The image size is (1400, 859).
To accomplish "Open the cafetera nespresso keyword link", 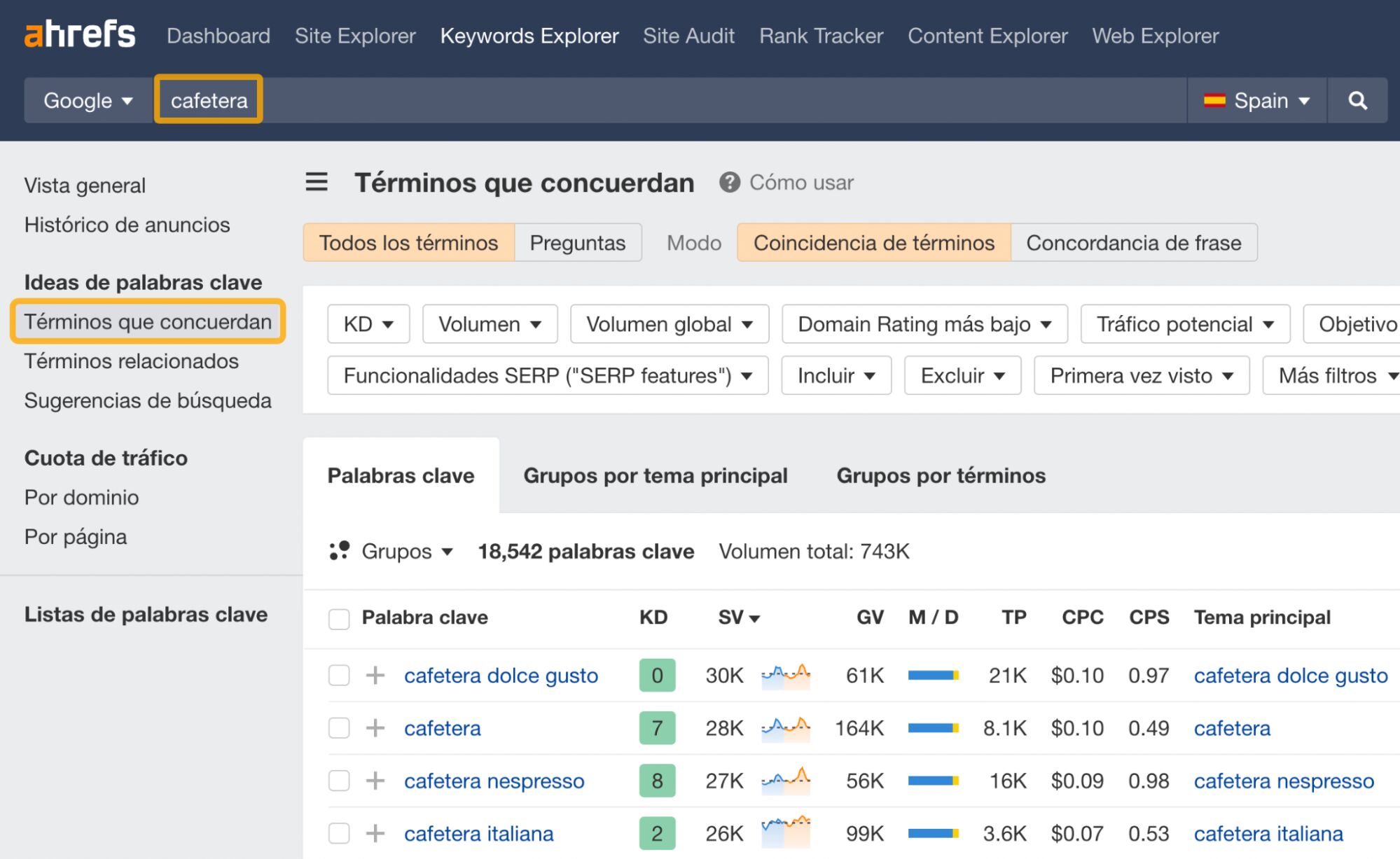I will click(494, 781).
